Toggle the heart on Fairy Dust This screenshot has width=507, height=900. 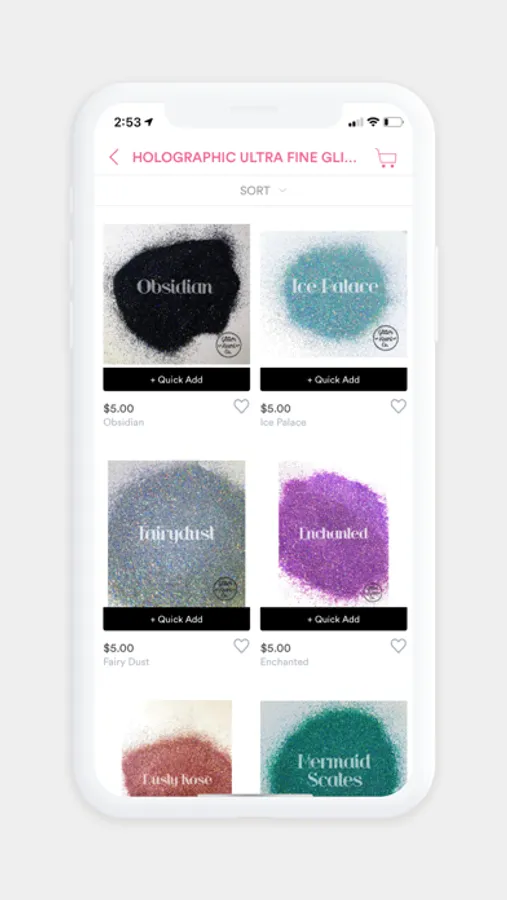241,646
